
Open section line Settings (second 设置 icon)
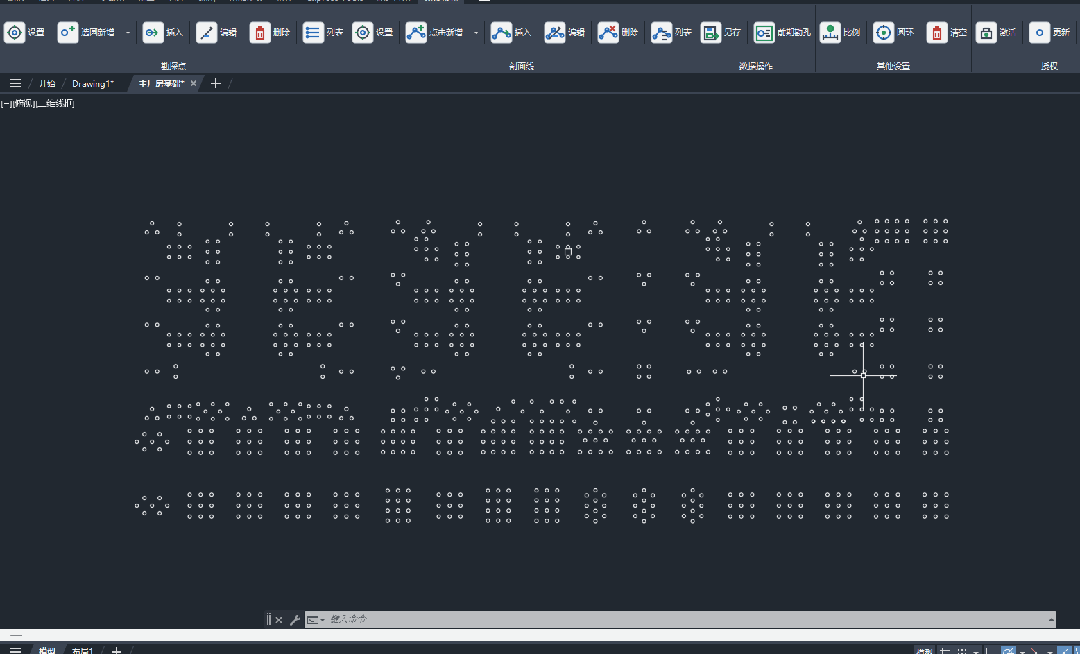tap(362, 32)
